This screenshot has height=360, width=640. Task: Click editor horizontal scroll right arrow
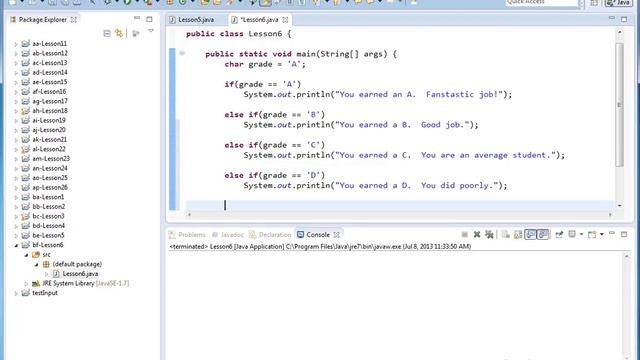pos(610,214)
